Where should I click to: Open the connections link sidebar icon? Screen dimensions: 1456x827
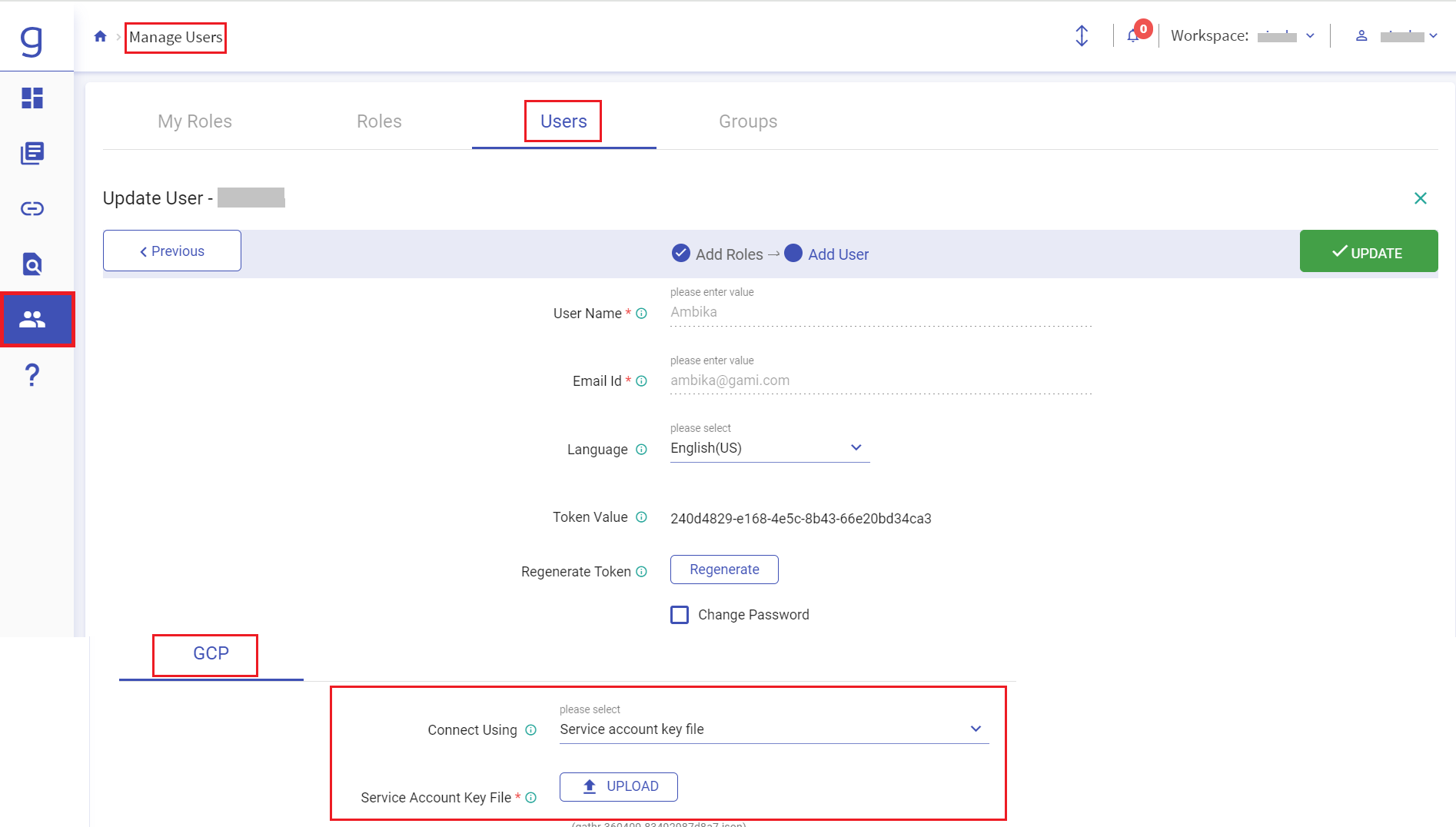pos(32,208)
